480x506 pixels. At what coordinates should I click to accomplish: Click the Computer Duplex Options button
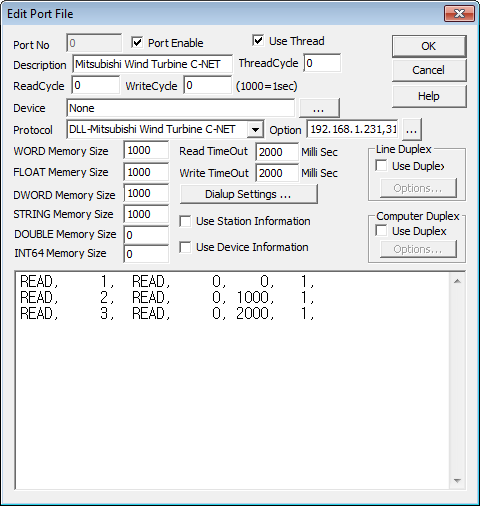(x=418, y=249)
